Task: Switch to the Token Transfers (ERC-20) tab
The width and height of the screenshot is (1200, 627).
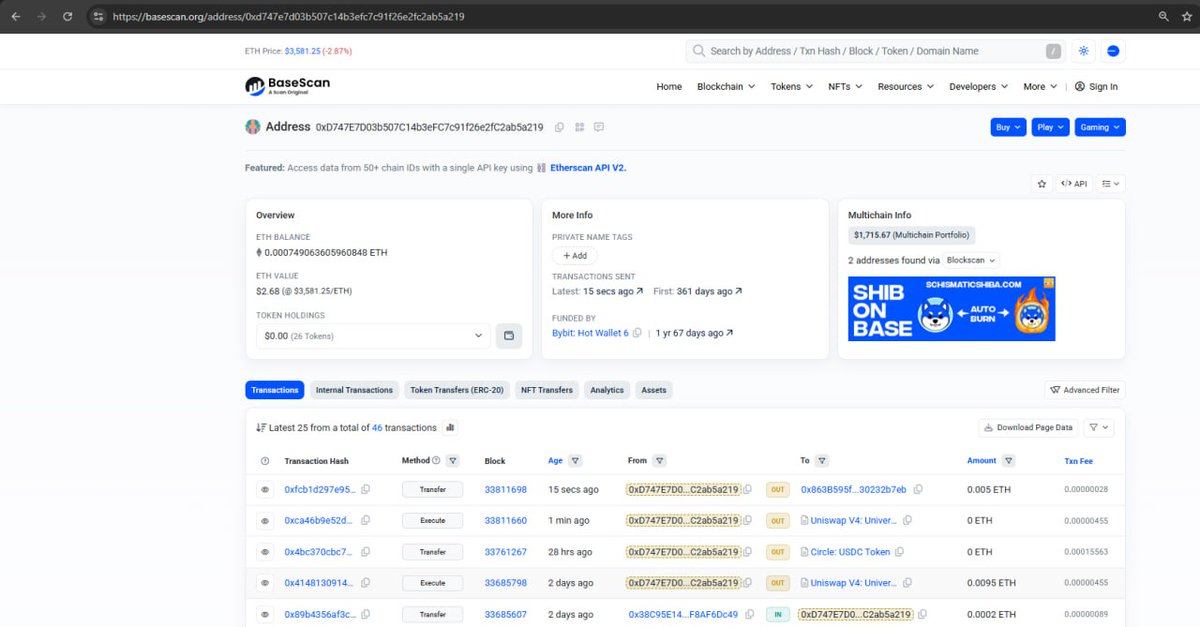Action: point(456,390)
